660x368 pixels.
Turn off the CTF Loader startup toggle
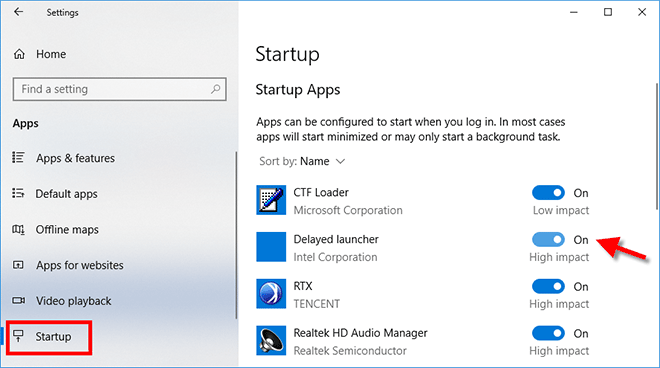[548, 193]
